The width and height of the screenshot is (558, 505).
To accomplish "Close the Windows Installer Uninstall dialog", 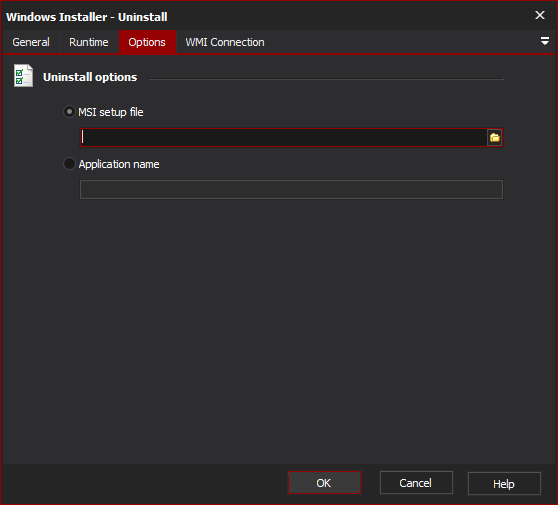I will coord(539,15).
